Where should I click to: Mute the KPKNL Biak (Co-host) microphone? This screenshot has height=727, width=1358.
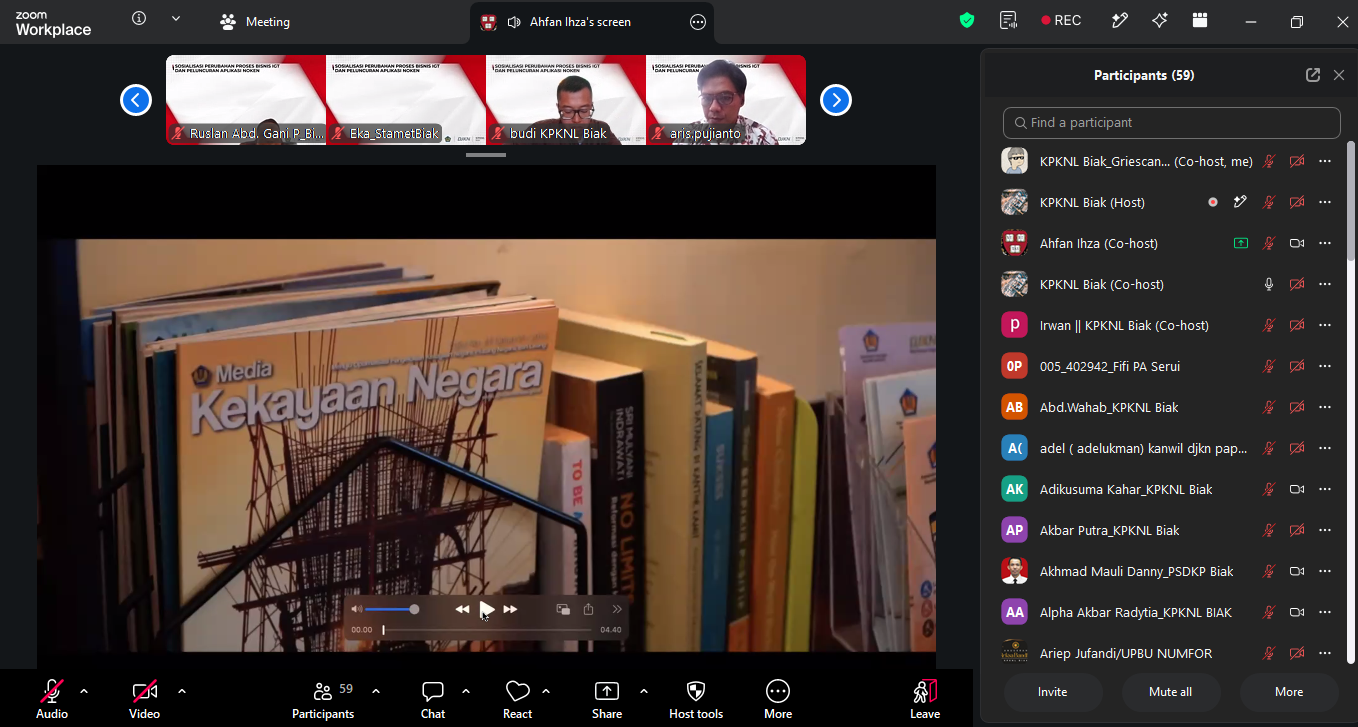1269,284
